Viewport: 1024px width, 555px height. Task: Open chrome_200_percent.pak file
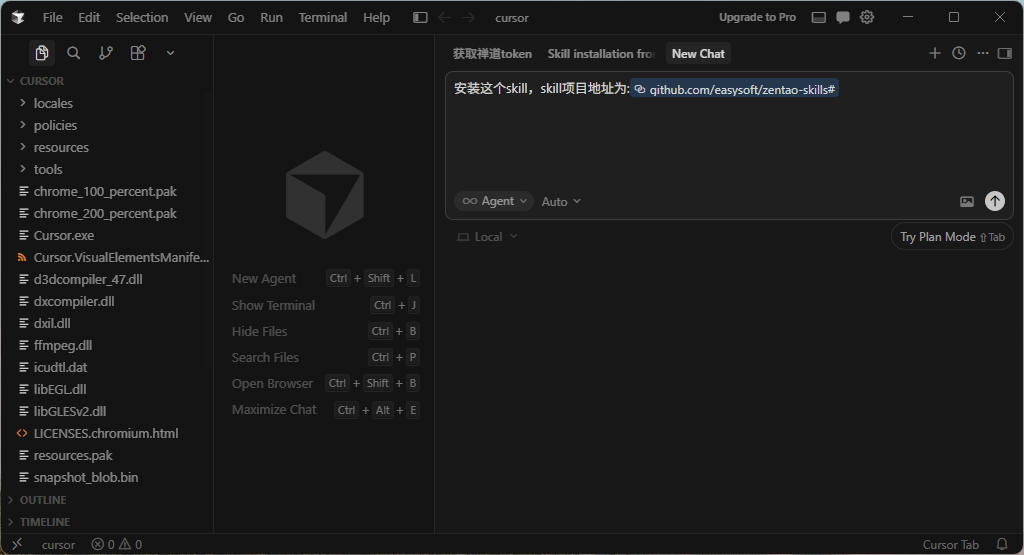coord(106,214)
